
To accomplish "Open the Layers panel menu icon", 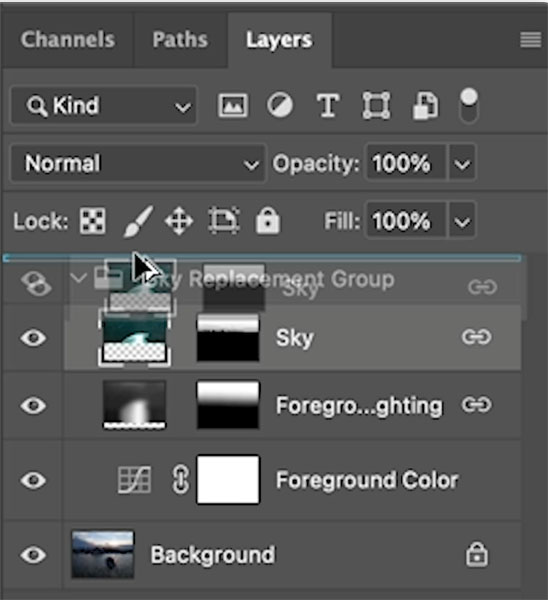I will coord(530,40).
